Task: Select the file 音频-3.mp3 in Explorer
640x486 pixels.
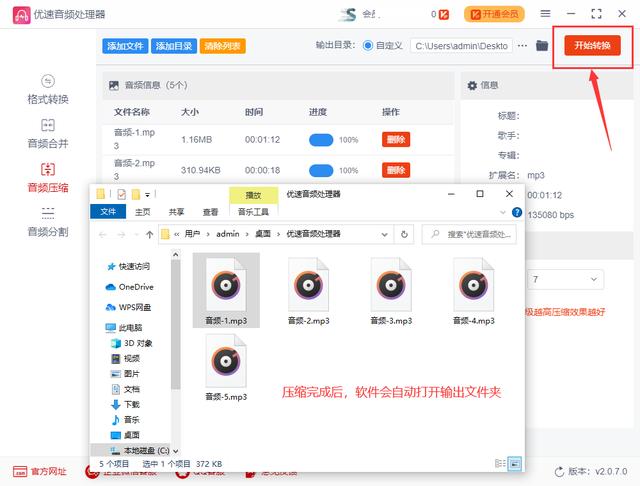Action: tap(391, 291)
